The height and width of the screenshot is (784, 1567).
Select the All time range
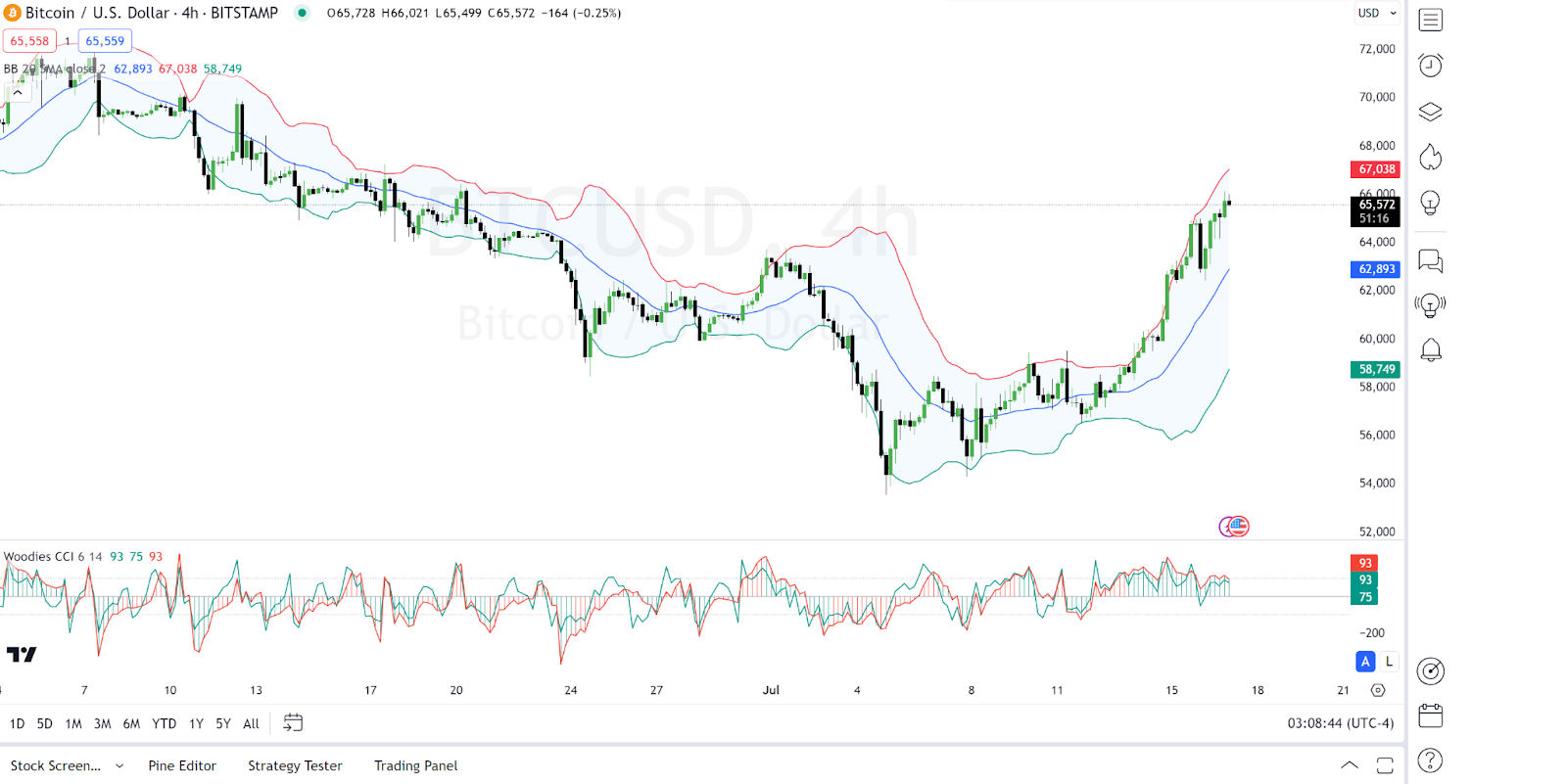pos(251,723)
